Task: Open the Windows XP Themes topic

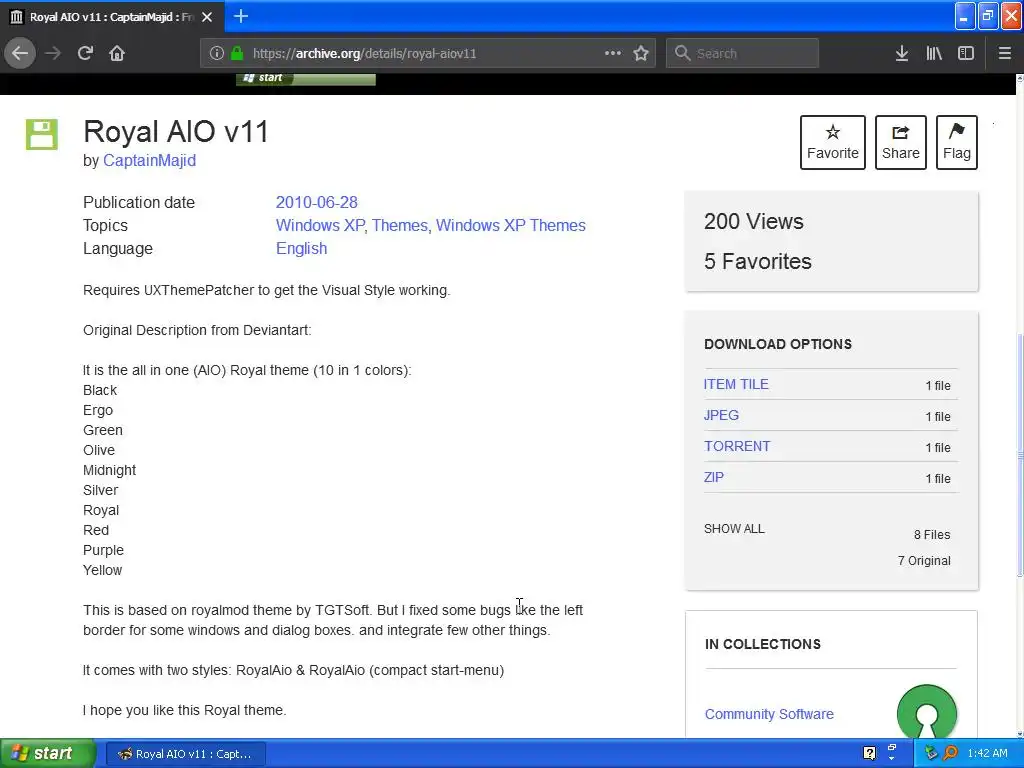Action: click(x=511, y=225)
